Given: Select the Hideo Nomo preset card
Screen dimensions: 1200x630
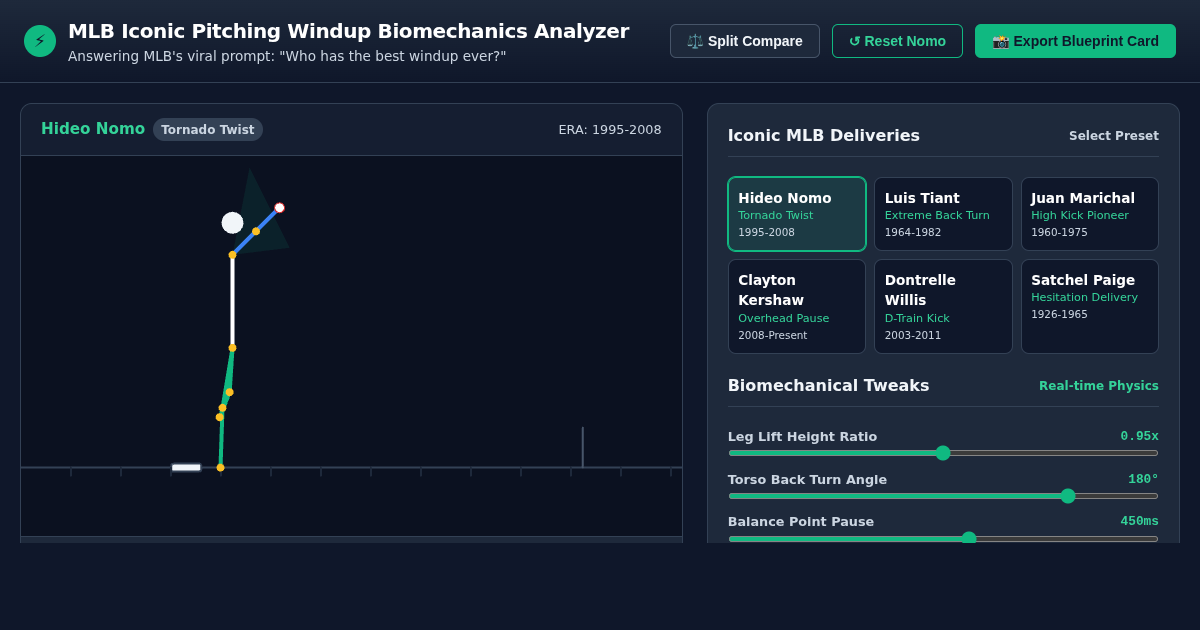Looking at the screenshot, I should click(797, 214).
